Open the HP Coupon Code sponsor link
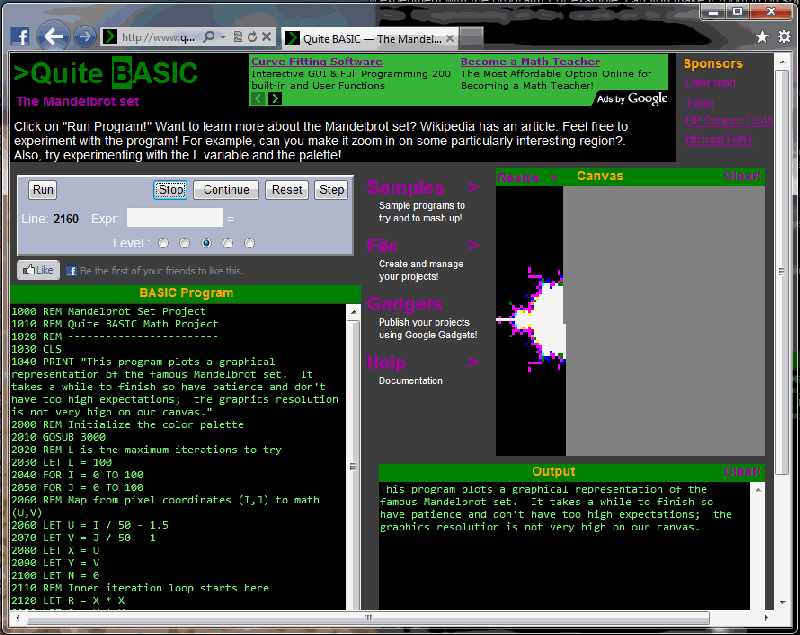800x635 pixels. [x=729, y=120]
